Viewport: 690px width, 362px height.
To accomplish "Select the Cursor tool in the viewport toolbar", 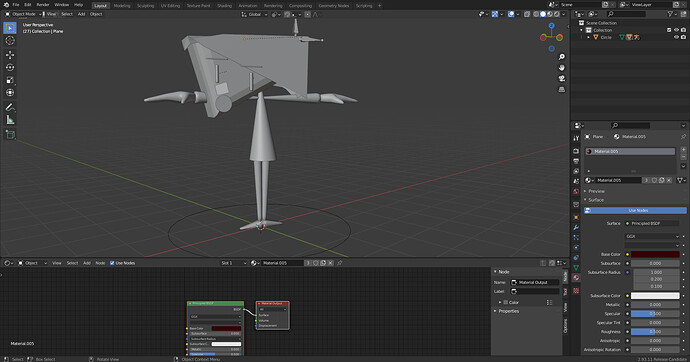I will click(10, 40).
